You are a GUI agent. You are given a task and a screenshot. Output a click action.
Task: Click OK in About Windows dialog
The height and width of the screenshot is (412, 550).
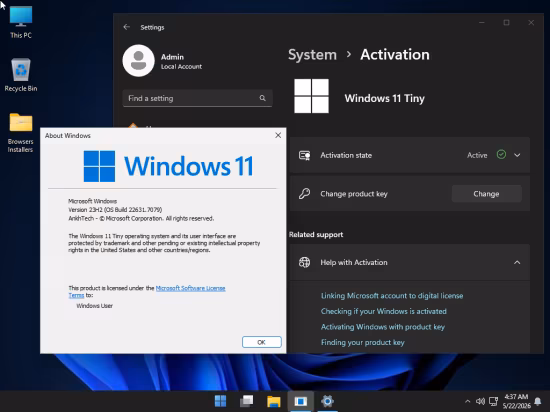(x=262, y=342)
